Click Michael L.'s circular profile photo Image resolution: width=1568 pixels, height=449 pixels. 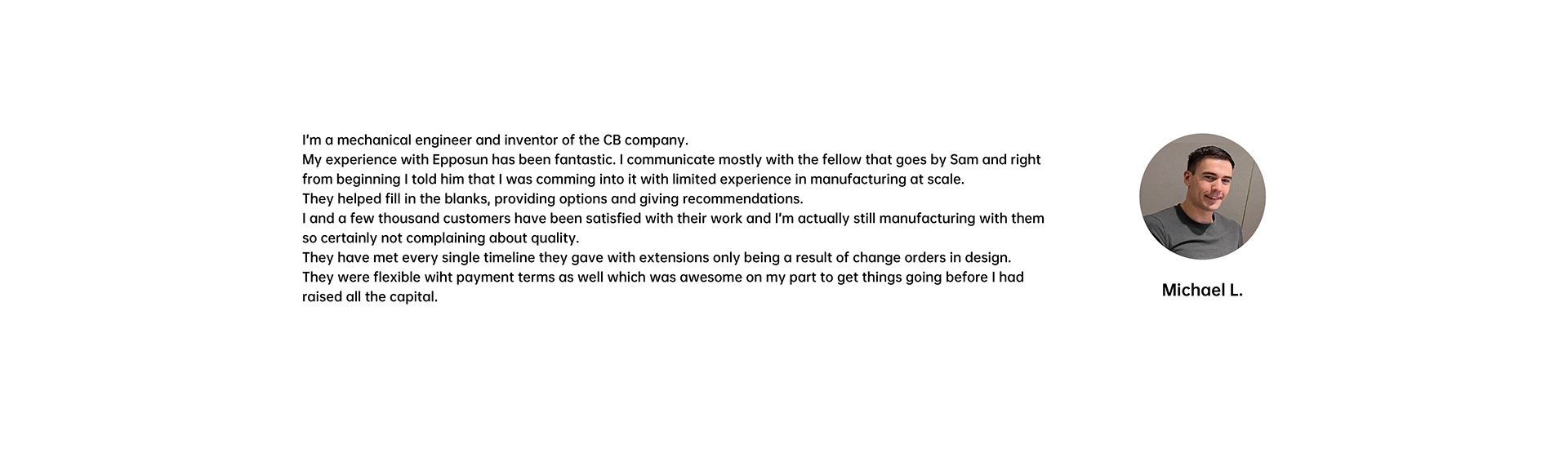(1202, 197)
